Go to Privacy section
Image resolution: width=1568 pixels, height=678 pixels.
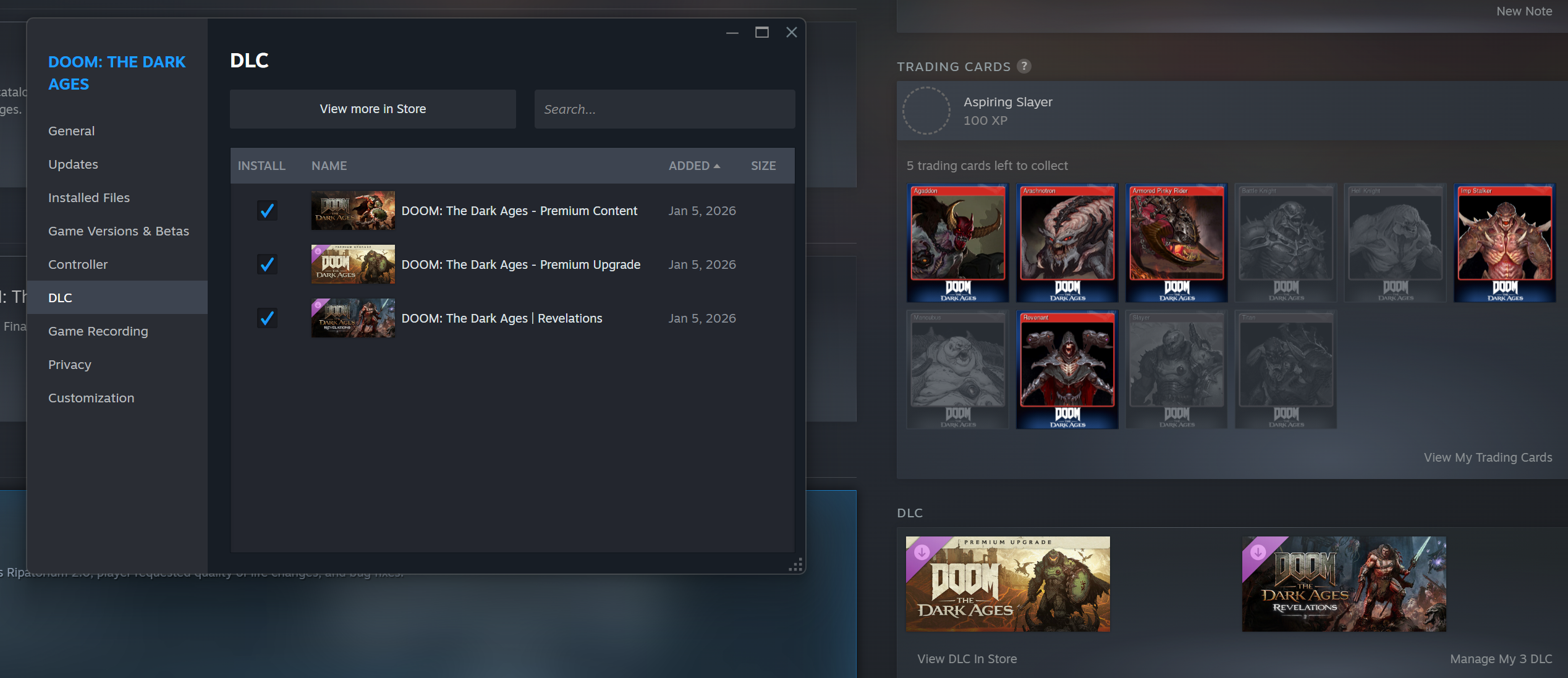(x=117, y=365)
